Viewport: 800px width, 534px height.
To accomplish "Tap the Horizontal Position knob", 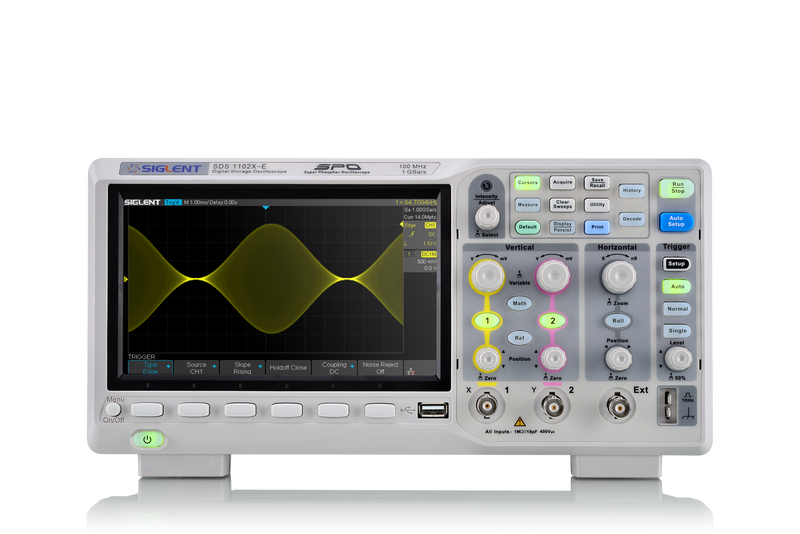I will (618, 359).
